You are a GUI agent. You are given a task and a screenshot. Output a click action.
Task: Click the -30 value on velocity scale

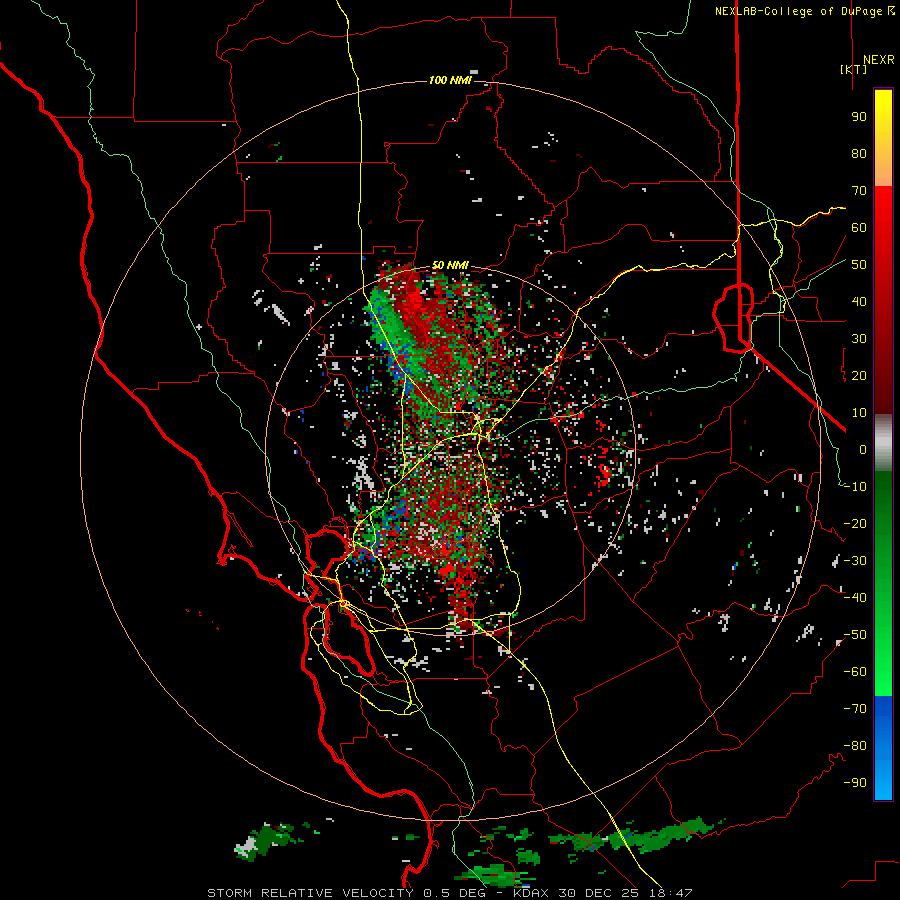(855, 561)
